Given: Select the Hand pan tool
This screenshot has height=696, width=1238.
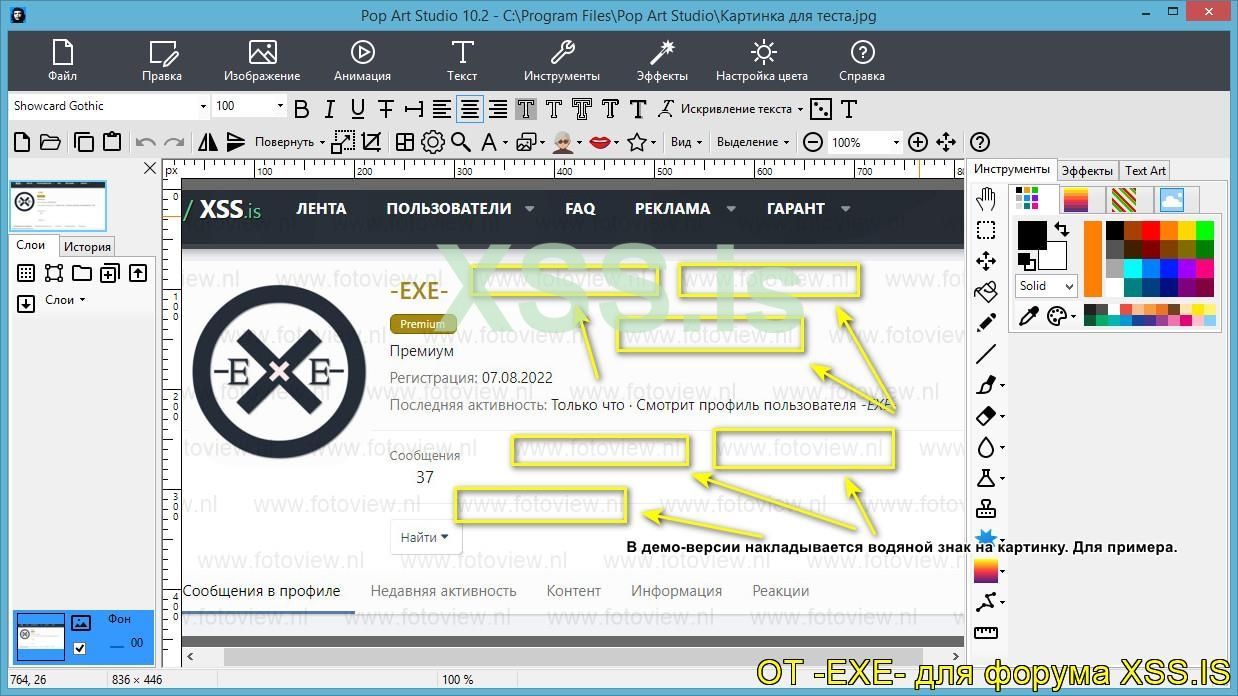Looking at the screenshot, I should (986, 199).
